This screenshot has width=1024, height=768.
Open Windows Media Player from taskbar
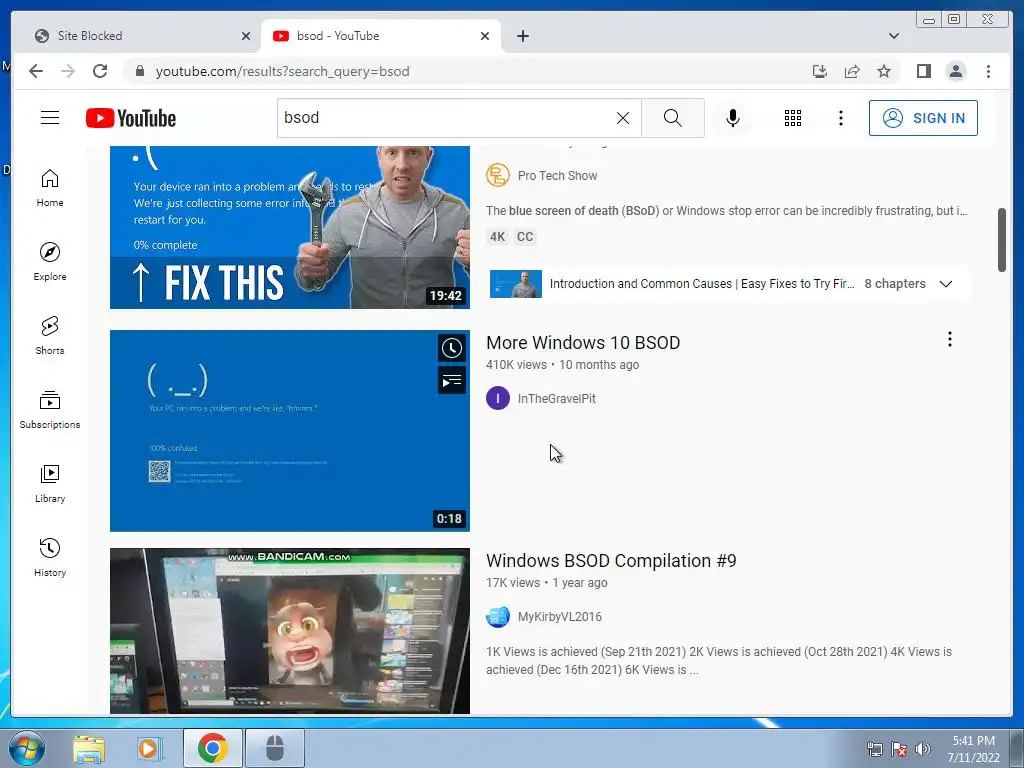pyautogui.click(x=150, y=748)
